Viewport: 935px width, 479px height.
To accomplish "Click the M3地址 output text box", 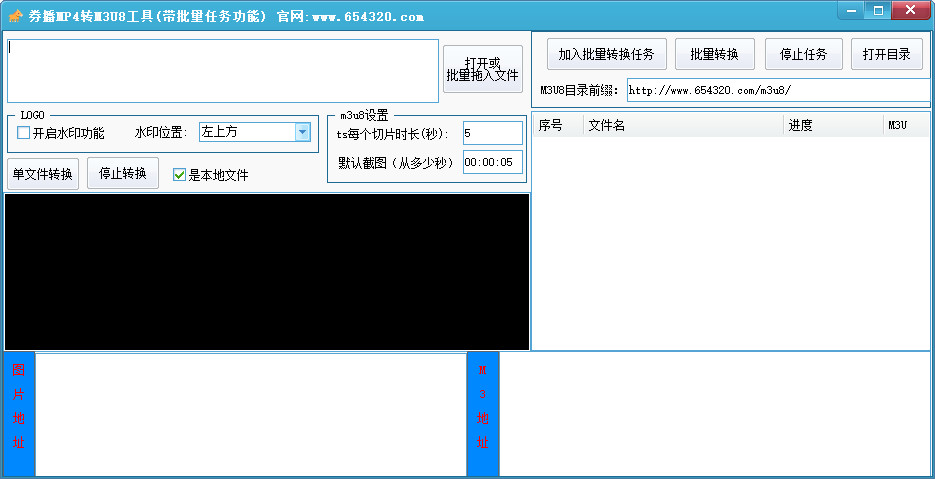I will click(715, 415).
